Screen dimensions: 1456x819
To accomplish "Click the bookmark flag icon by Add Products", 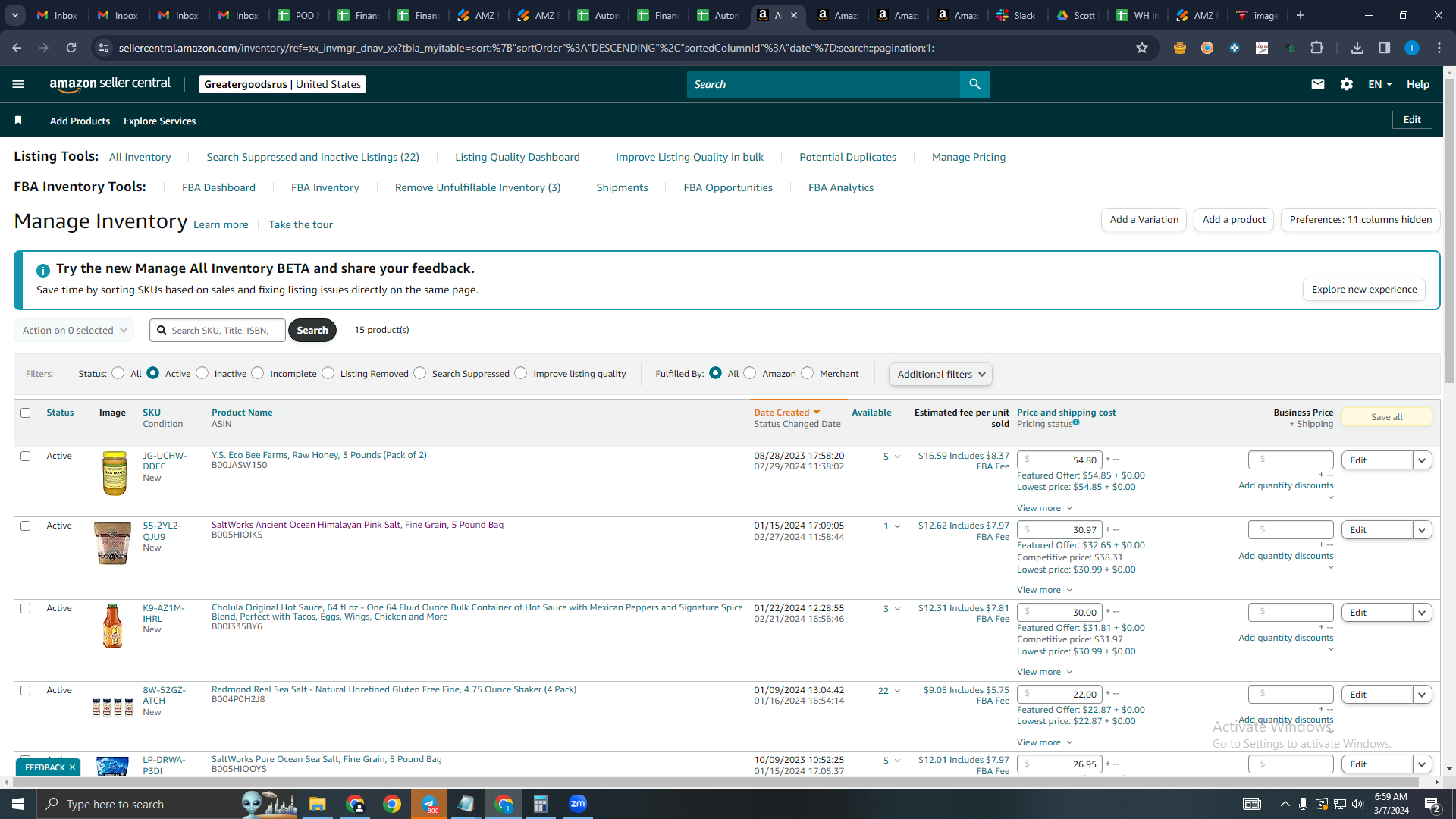I will 18,120.
